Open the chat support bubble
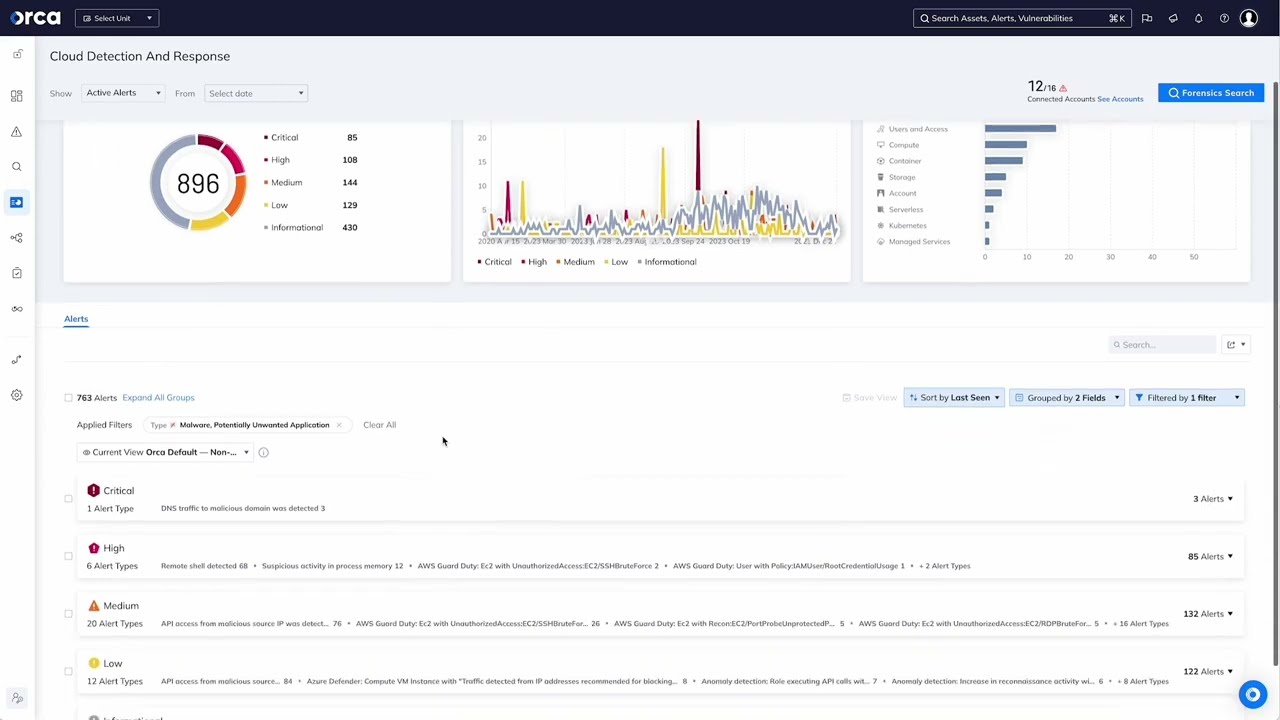 tap(1253, 694)
